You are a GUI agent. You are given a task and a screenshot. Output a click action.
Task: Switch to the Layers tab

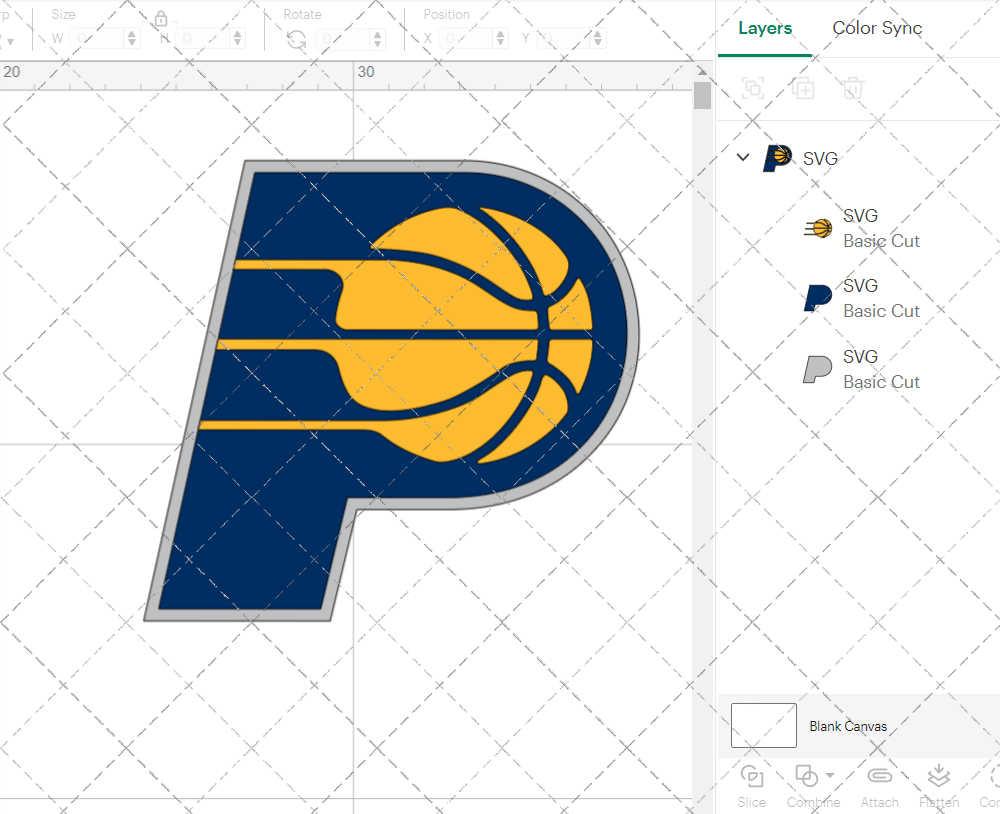click(x=765, y=28)
